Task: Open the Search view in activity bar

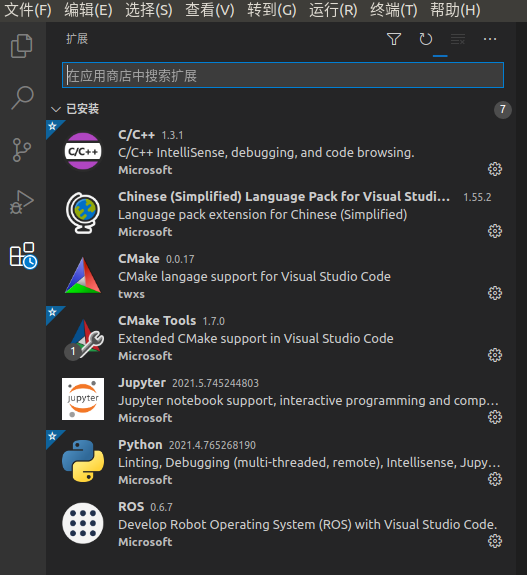Action: point(22,98)
